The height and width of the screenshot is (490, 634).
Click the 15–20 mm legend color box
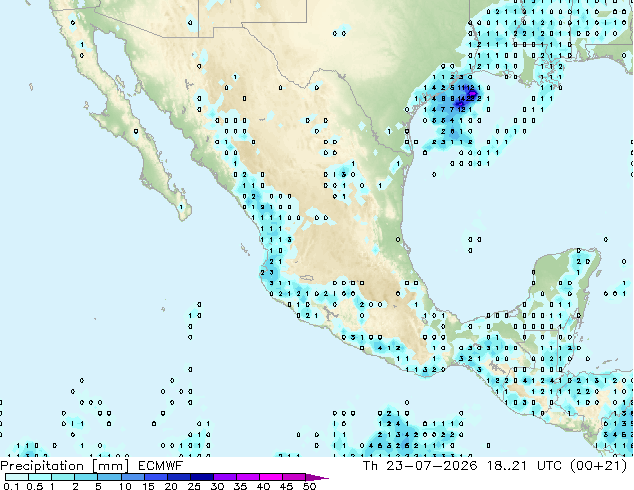[x=156, y=477]
